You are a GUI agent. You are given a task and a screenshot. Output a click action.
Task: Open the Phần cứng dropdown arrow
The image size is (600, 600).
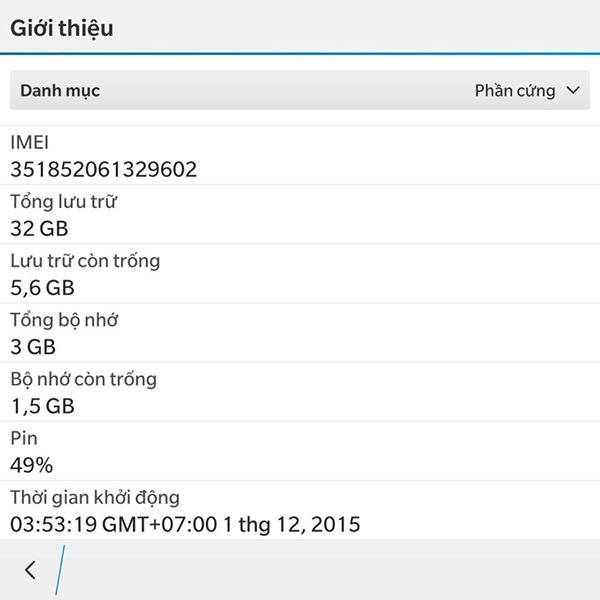click(573, 91)
